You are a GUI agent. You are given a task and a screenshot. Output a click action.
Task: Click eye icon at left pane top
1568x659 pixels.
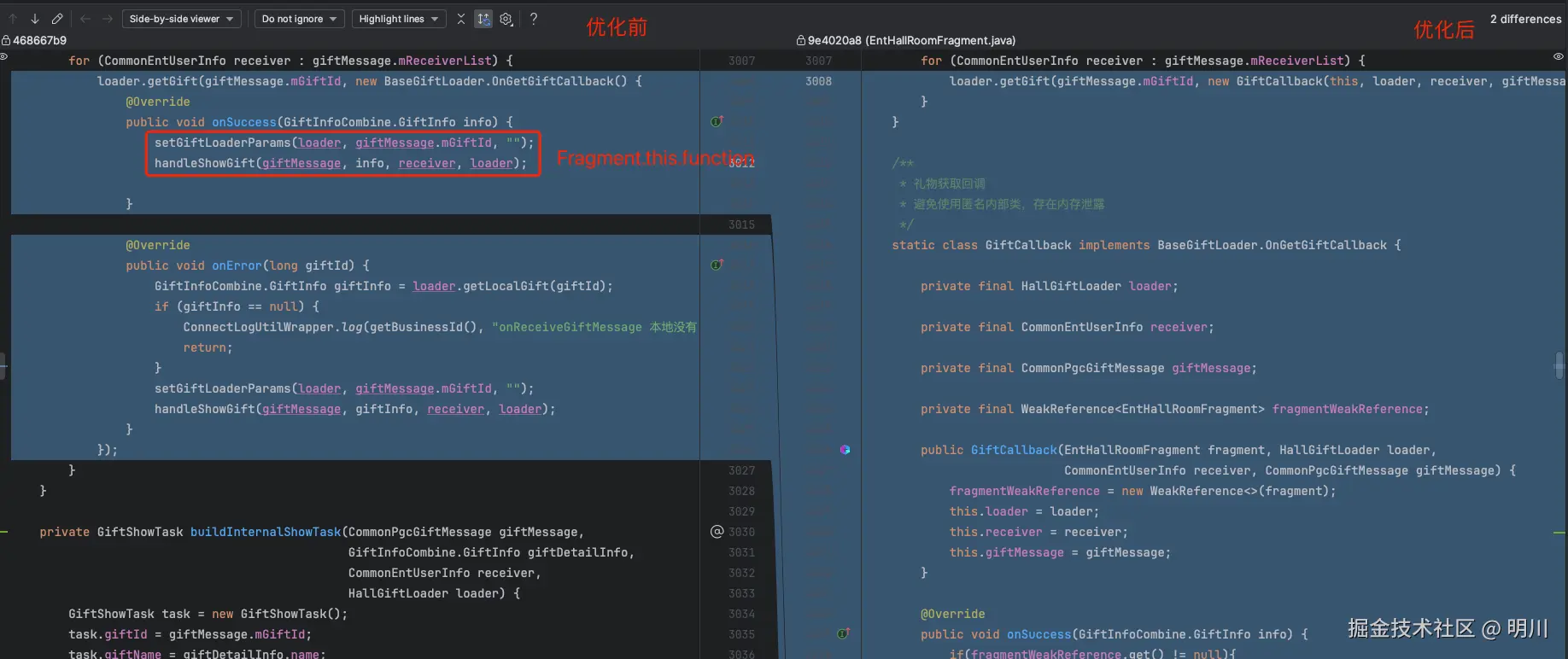pos(4,56)
